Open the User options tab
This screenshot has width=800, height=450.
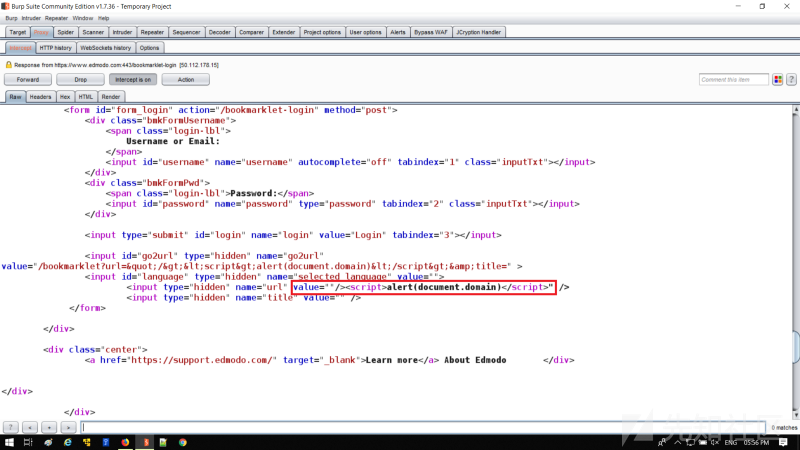(x=365, y=32)
